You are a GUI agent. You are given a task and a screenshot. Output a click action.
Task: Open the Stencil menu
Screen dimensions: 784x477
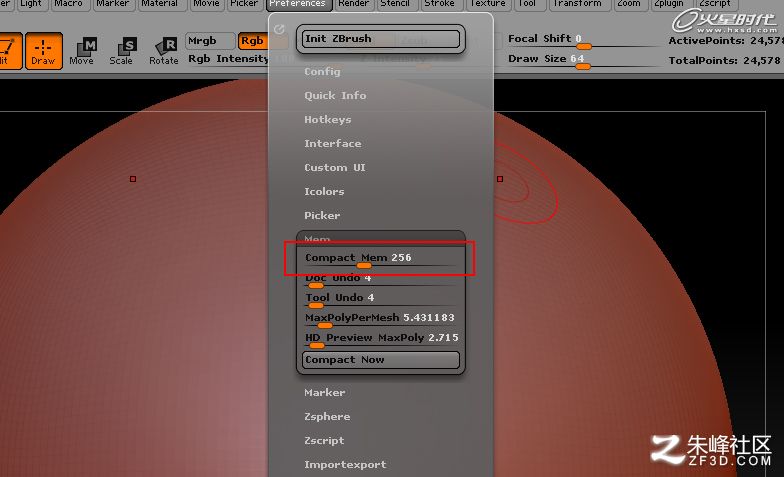[x=394, y=4]
